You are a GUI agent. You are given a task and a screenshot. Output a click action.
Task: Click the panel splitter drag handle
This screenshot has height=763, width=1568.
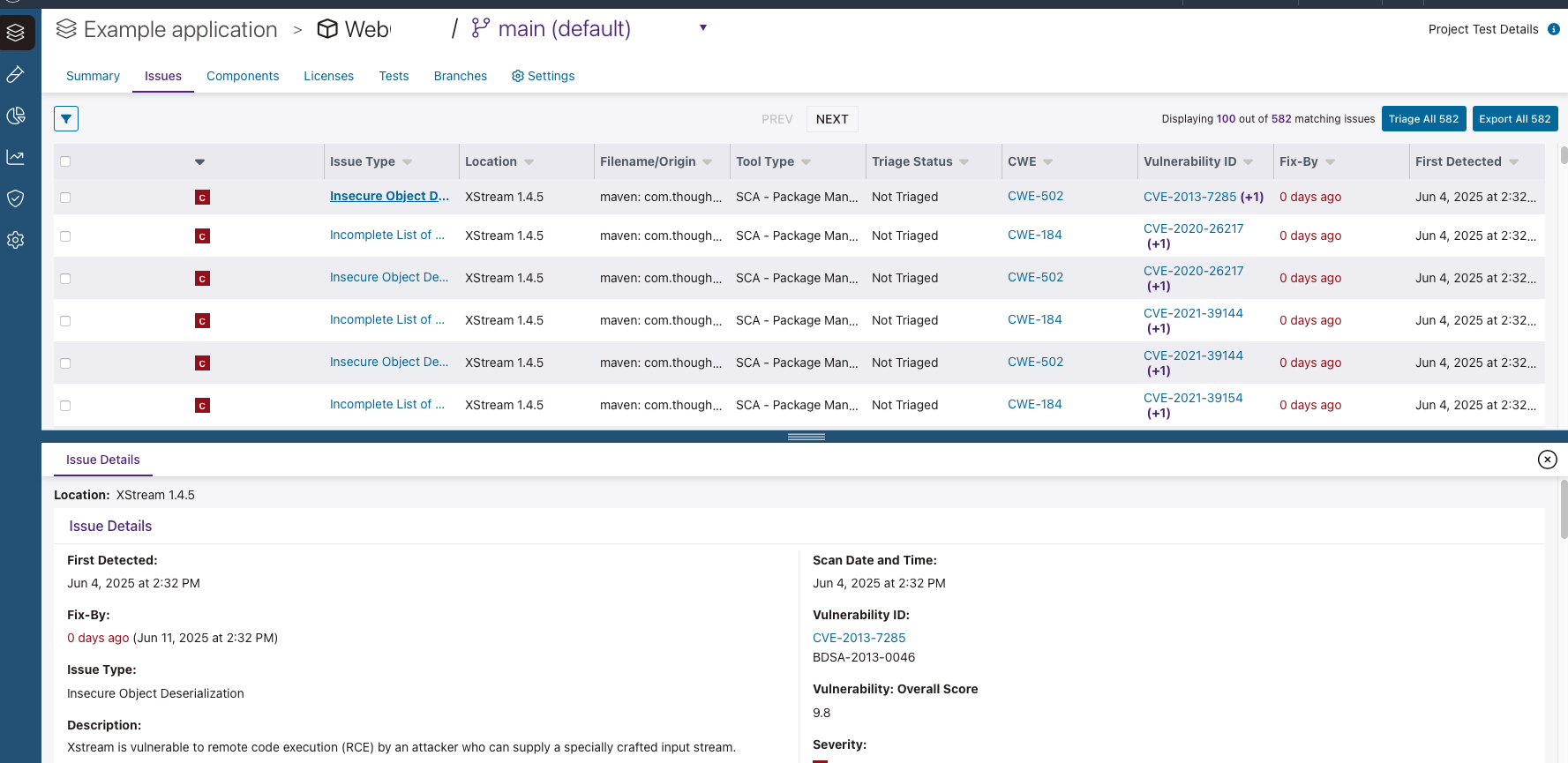click(x=806, y=437)
